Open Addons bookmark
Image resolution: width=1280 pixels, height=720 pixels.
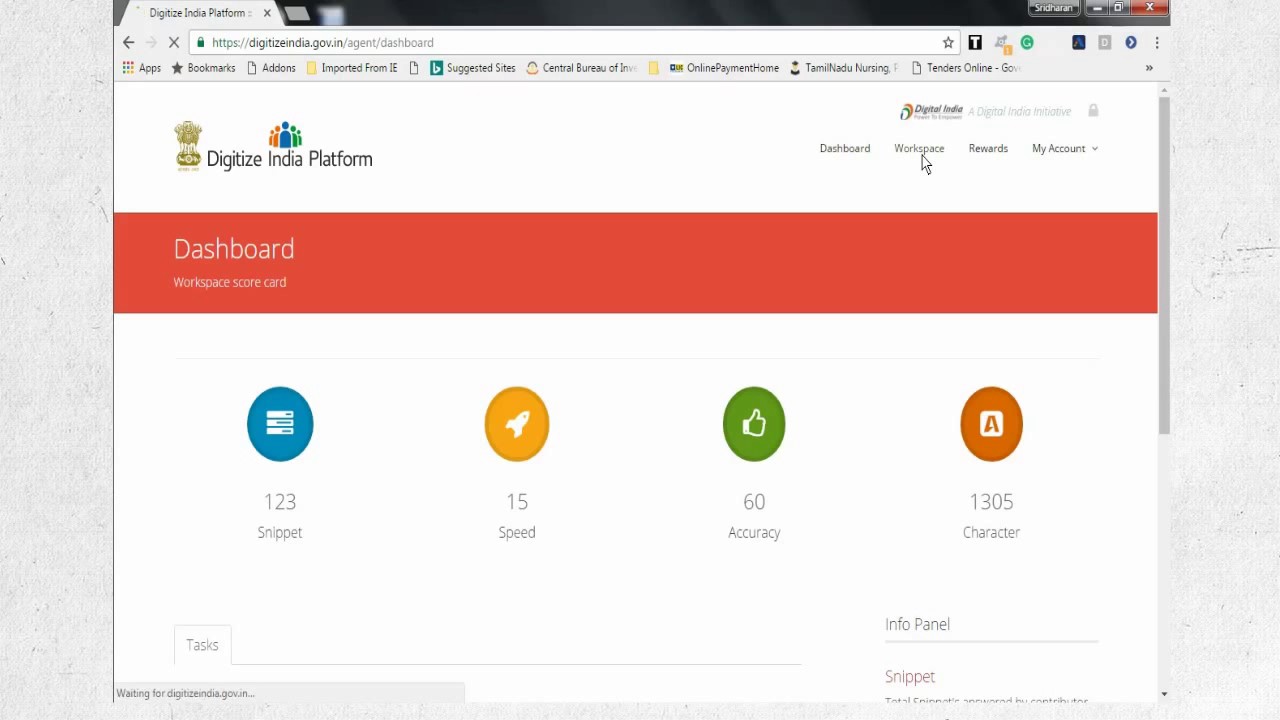point(271,68)
